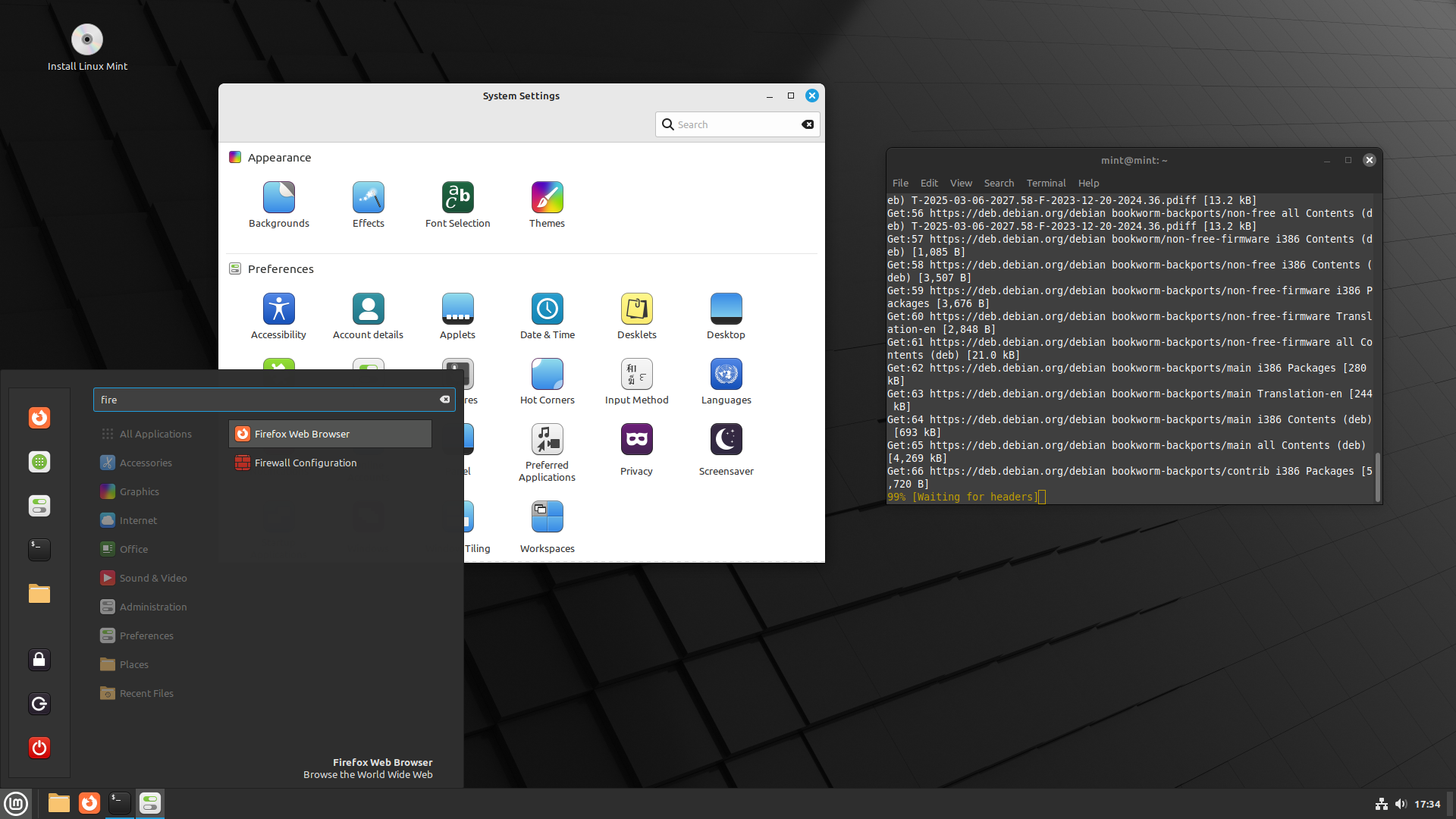Open the Effects settings module

[368, 199]
